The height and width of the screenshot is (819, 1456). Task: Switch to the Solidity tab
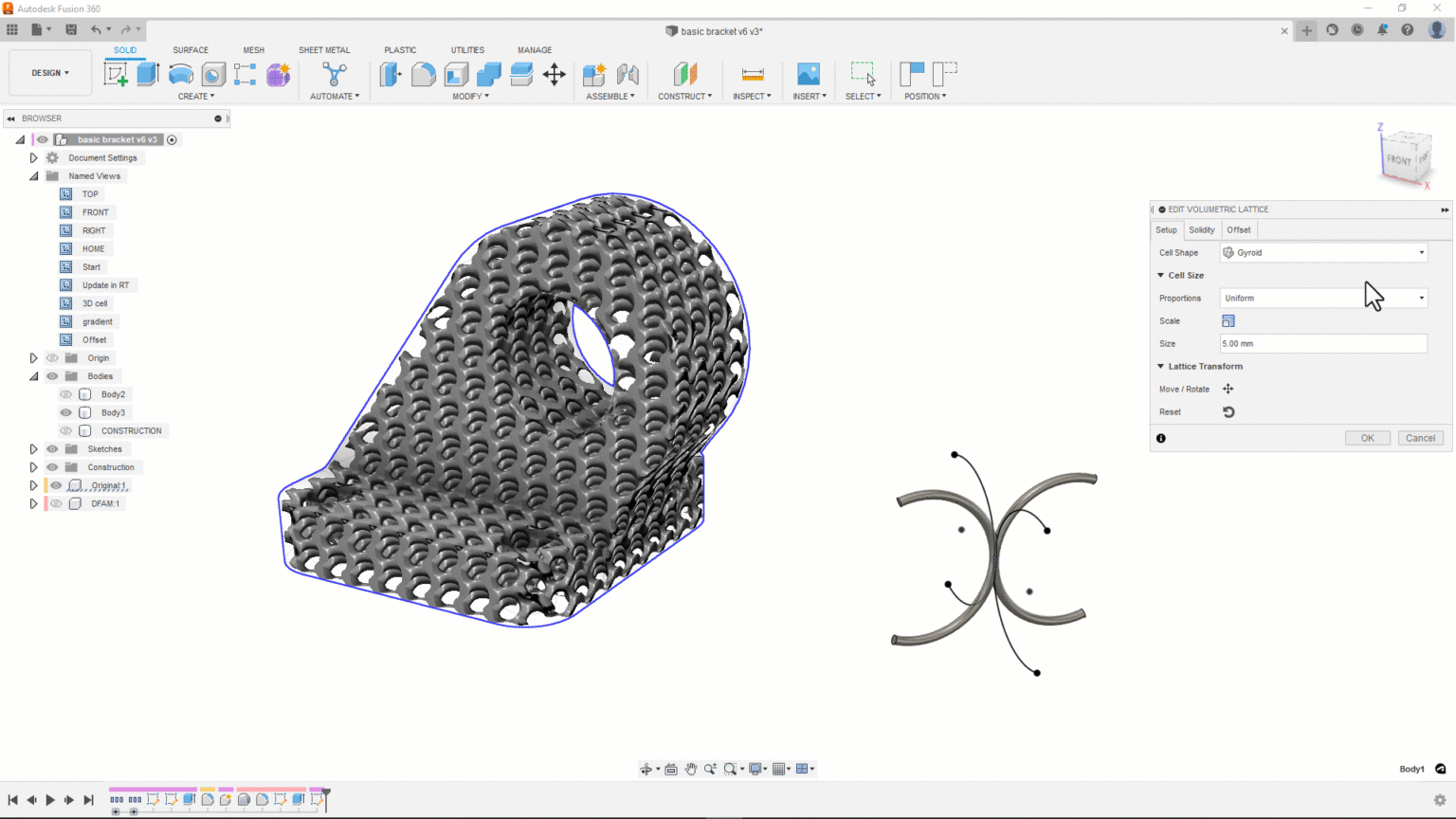point(1201,230)
